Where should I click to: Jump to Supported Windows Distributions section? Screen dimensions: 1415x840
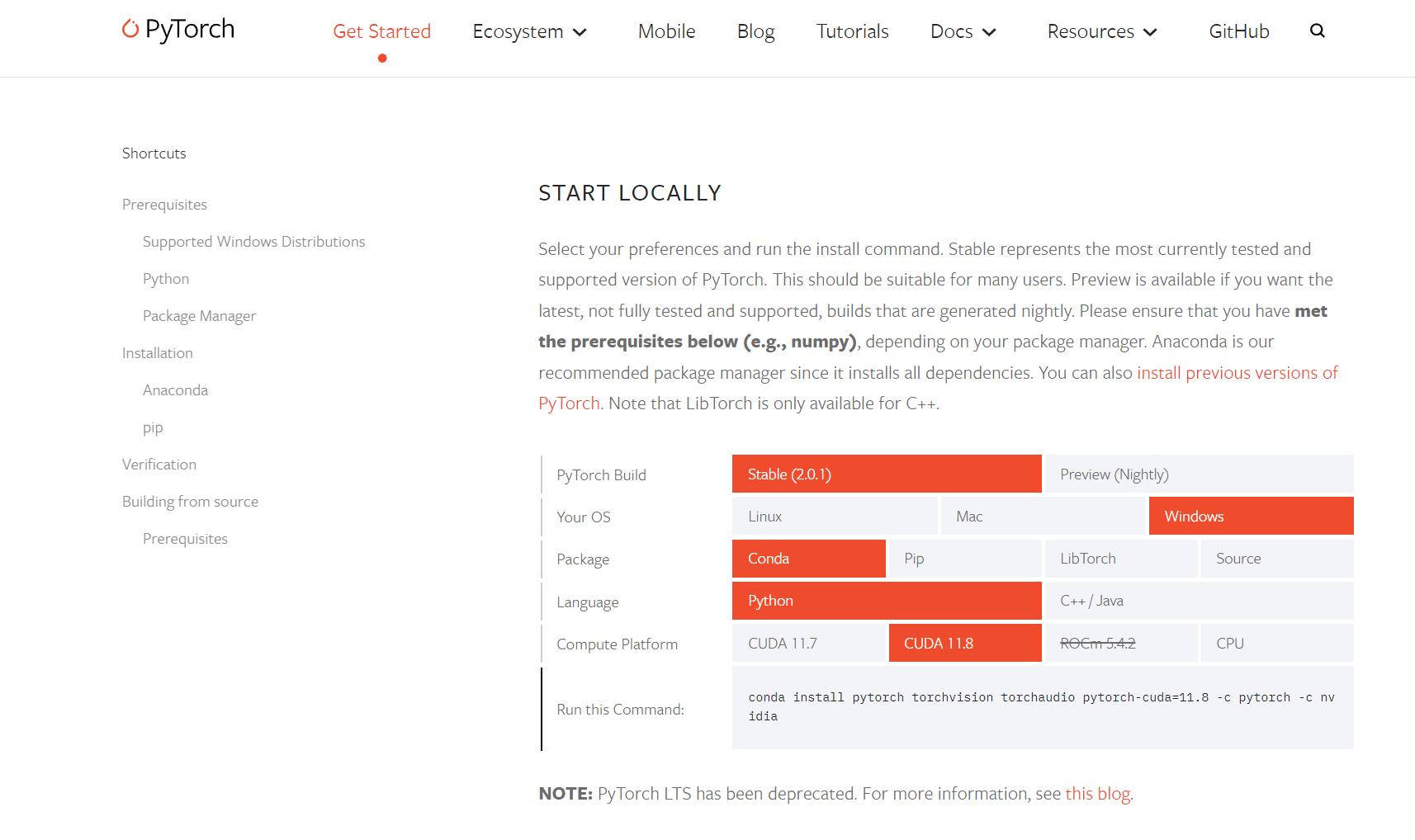point(253,242)
